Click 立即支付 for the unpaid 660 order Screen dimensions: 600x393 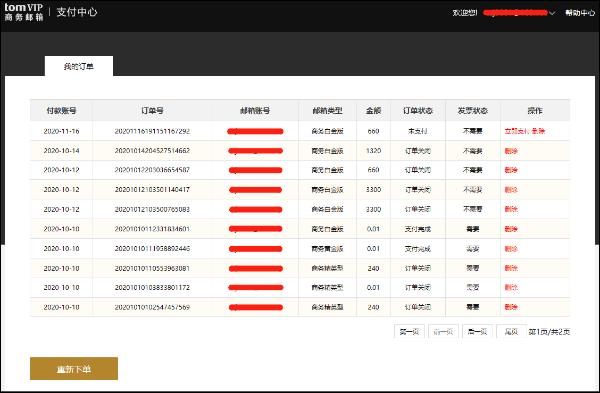[x=517, y=131]
